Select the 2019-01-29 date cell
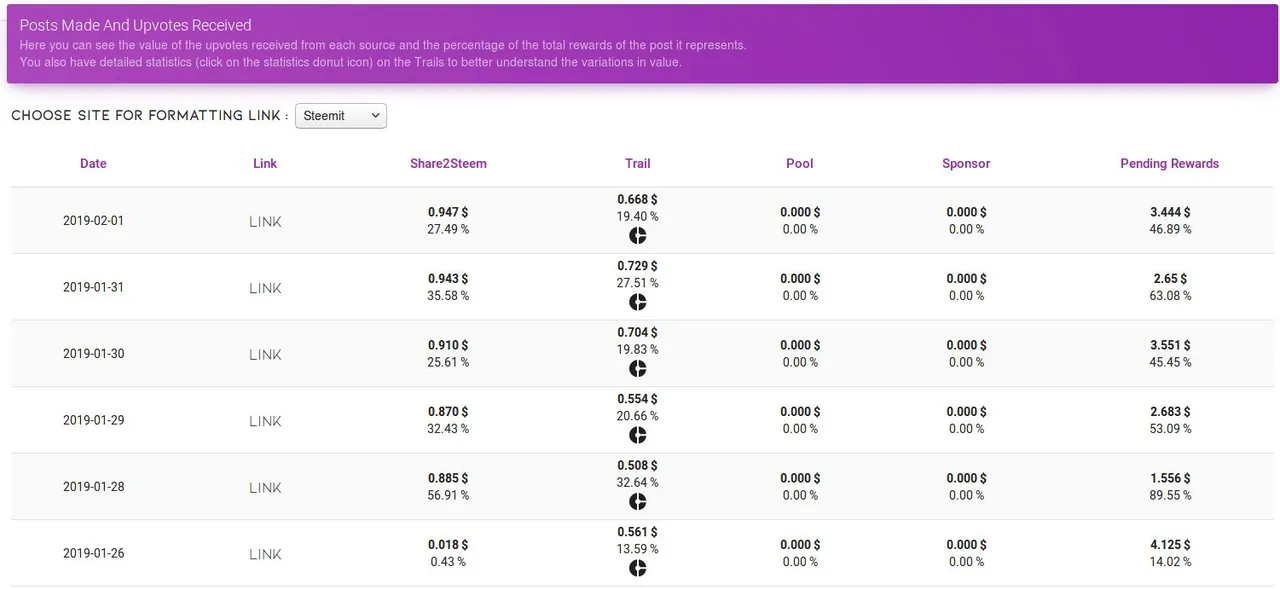This screenshot has height=589, width=1280. [94, 420]
